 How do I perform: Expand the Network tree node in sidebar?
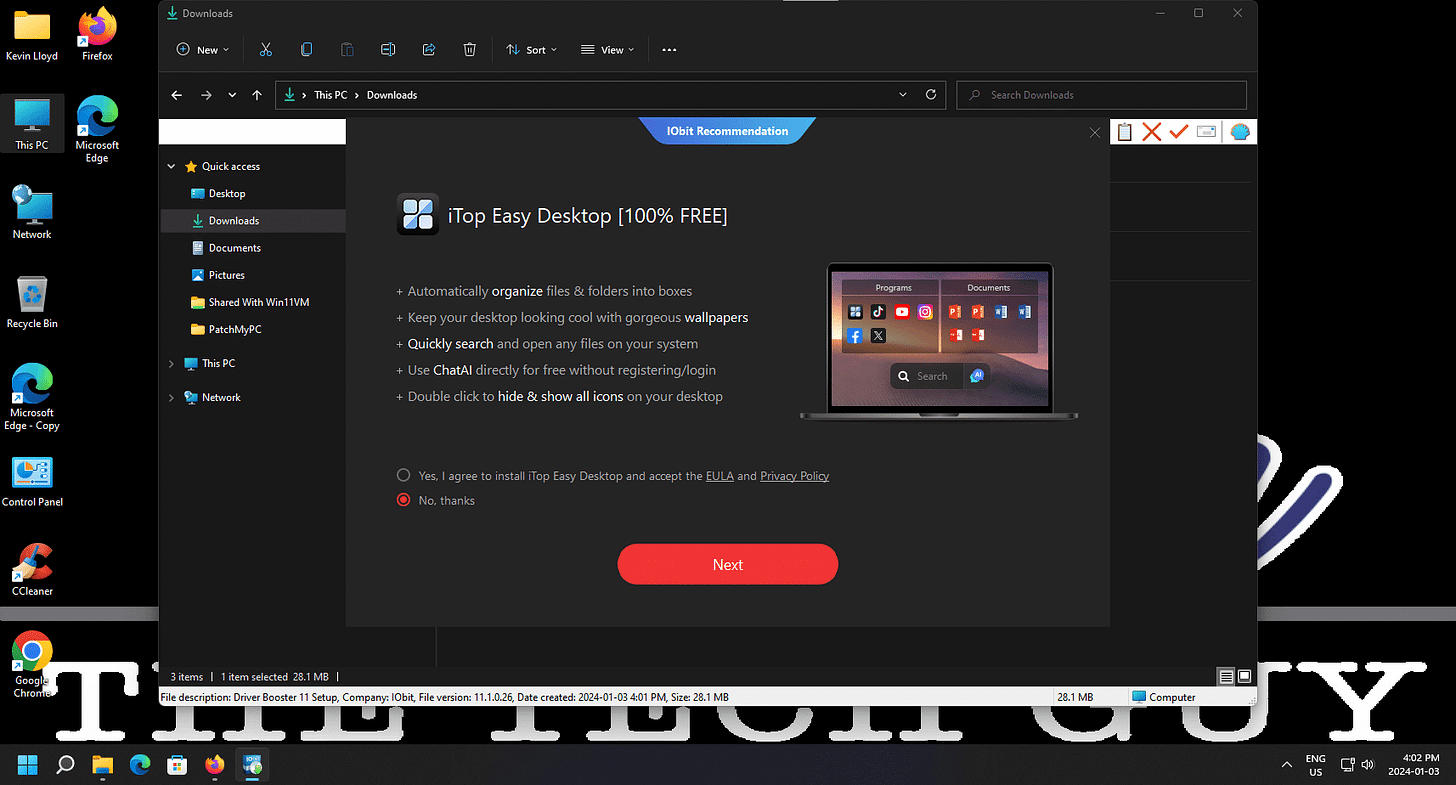click(171, 398)
